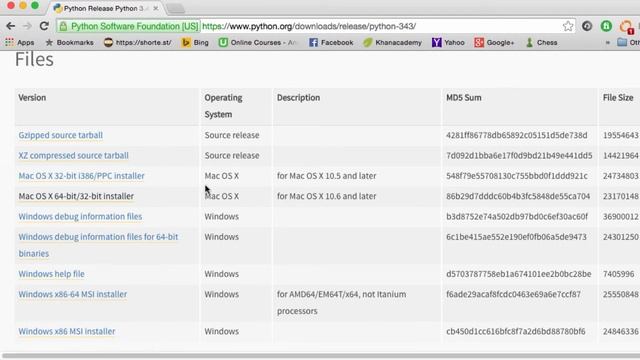Download Mac OS X 32-bit i386/PPC installer
This screenshot has height=360, width=640.
81,176
